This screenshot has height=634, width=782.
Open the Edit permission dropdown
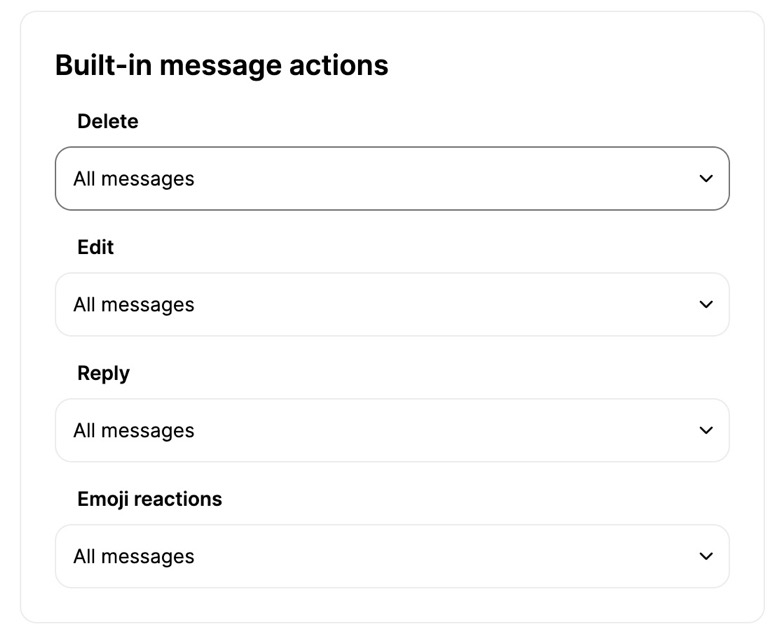pyautogui.click(x=391, y=305)
